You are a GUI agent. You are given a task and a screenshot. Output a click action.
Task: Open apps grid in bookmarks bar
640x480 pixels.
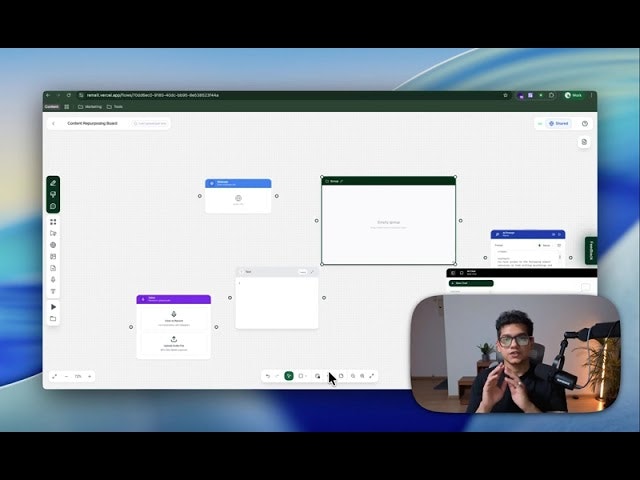click(x=67, y=107)
